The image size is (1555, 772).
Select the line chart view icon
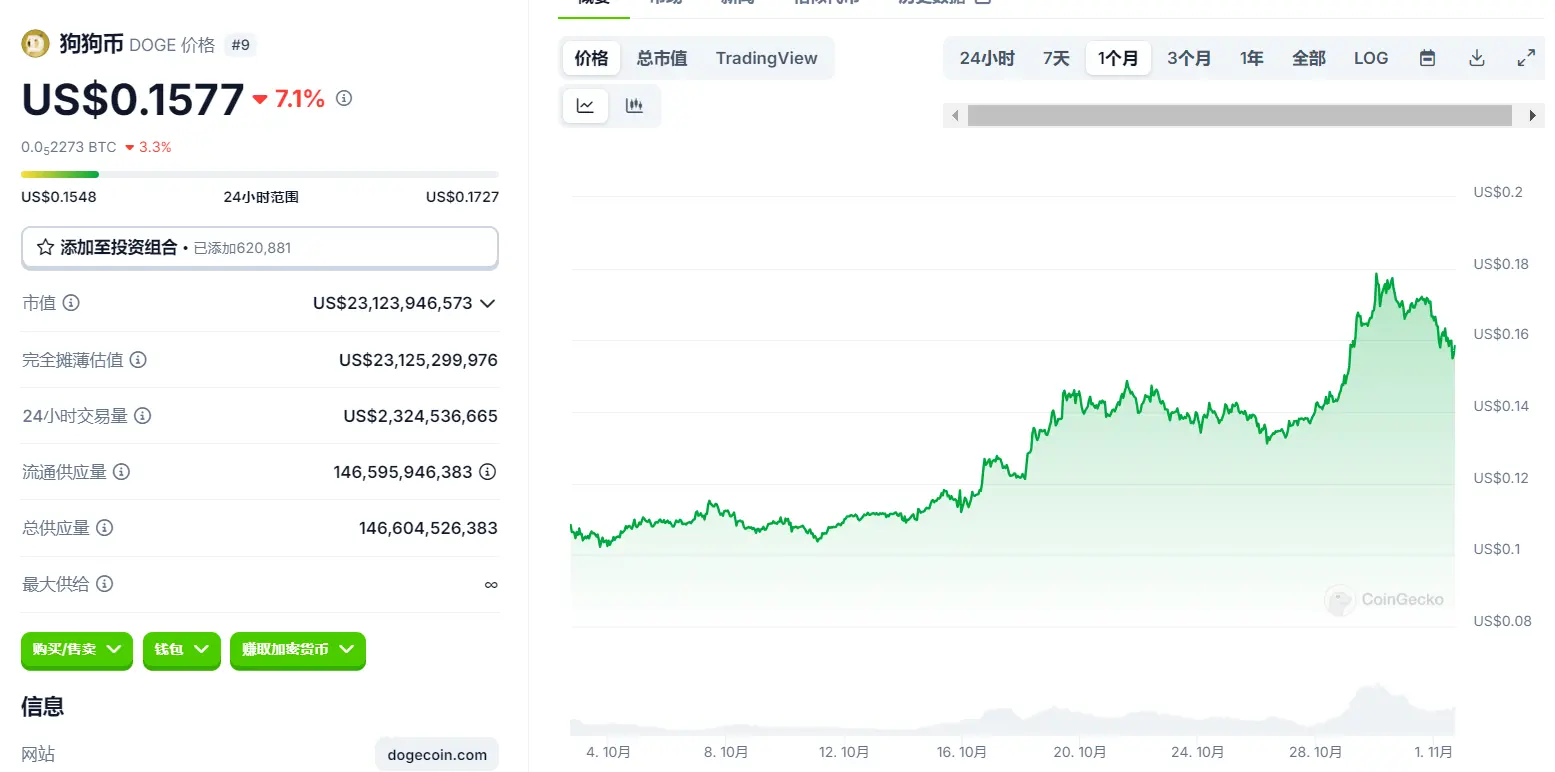click(586, 106)
